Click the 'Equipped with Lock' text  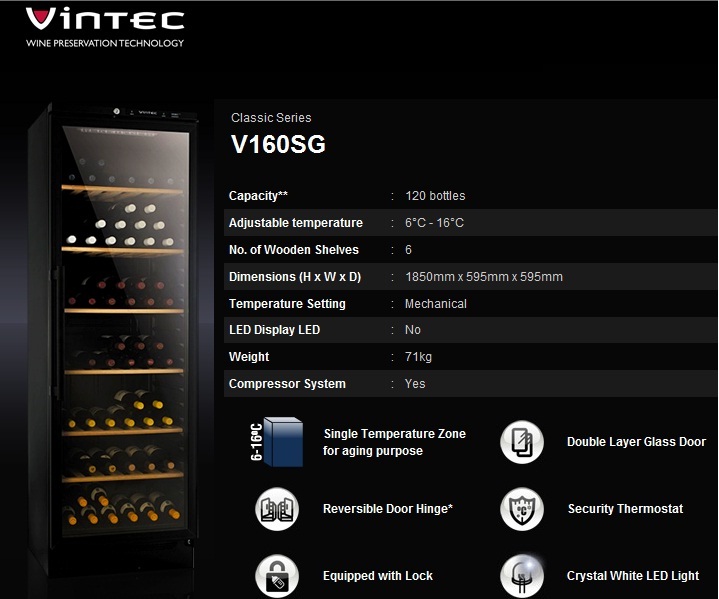click(x=378, y=576)
